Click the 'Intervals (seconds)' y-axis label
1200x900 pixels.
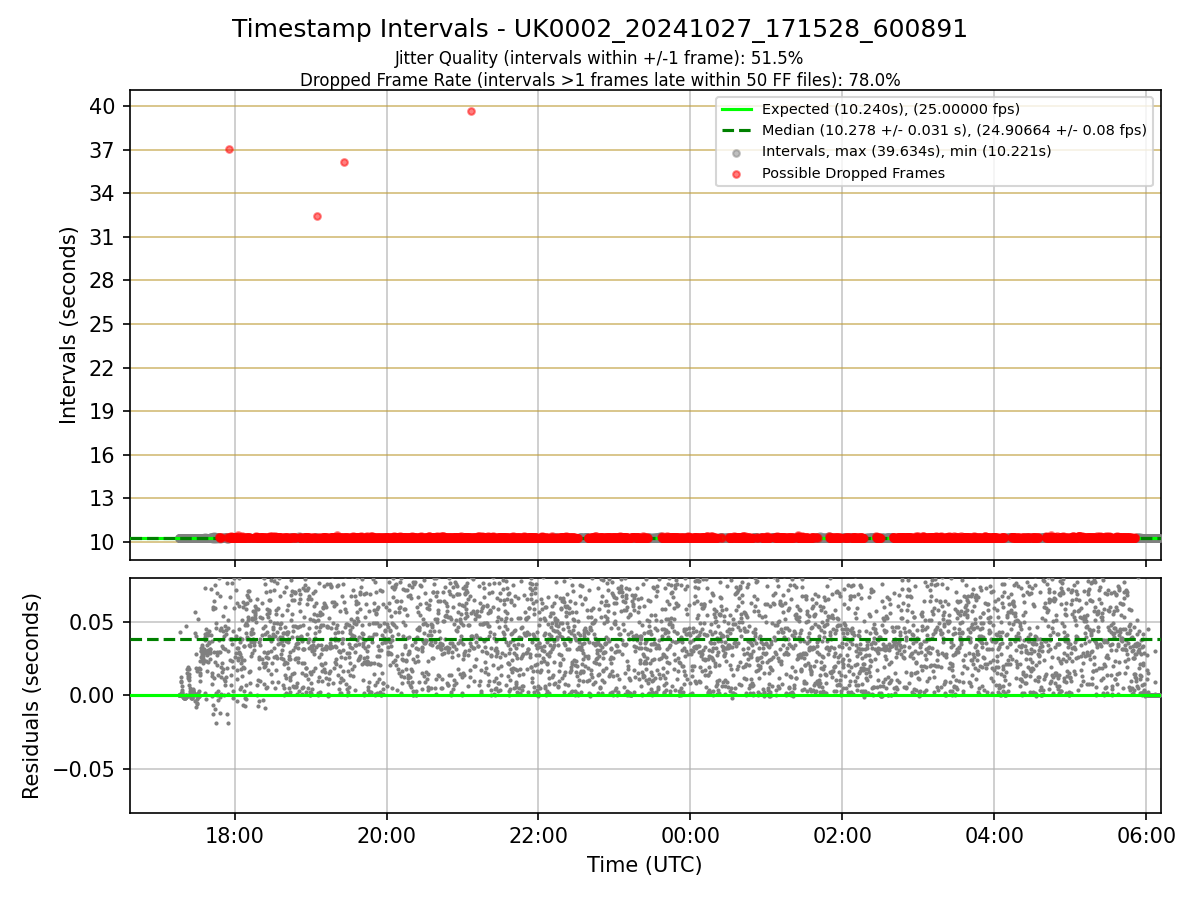[68, 325]
